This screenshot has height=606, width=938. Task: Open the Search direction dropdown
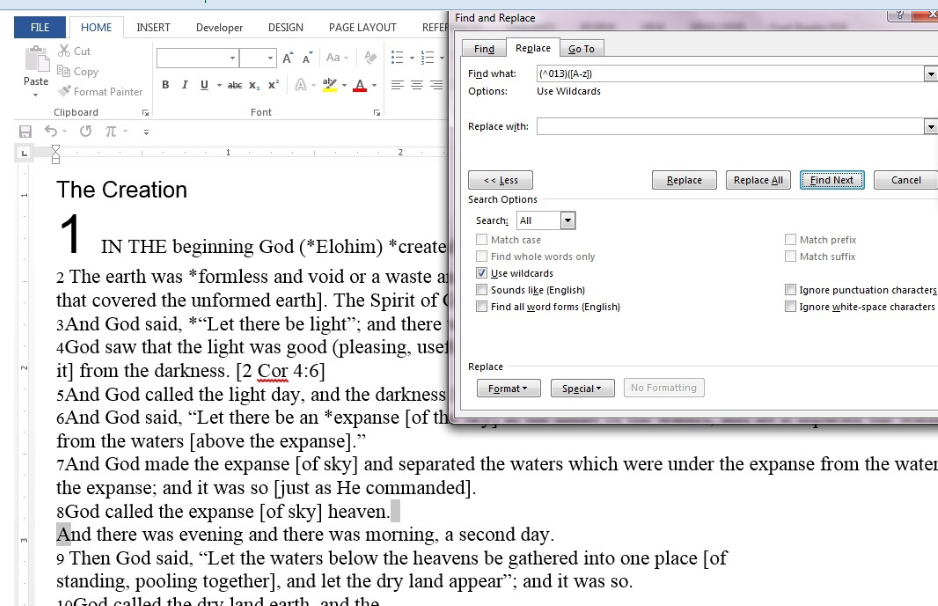point(568,220)
